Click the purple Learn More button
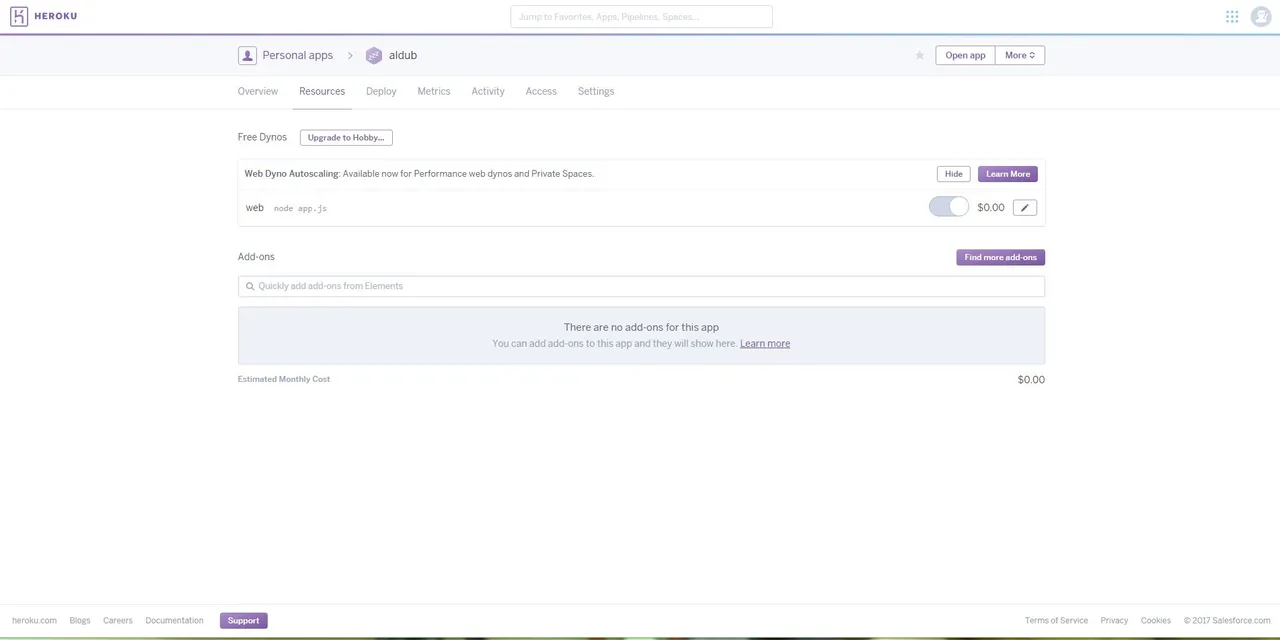This screenshot has width=1280, height=640. click(1008, 174)
